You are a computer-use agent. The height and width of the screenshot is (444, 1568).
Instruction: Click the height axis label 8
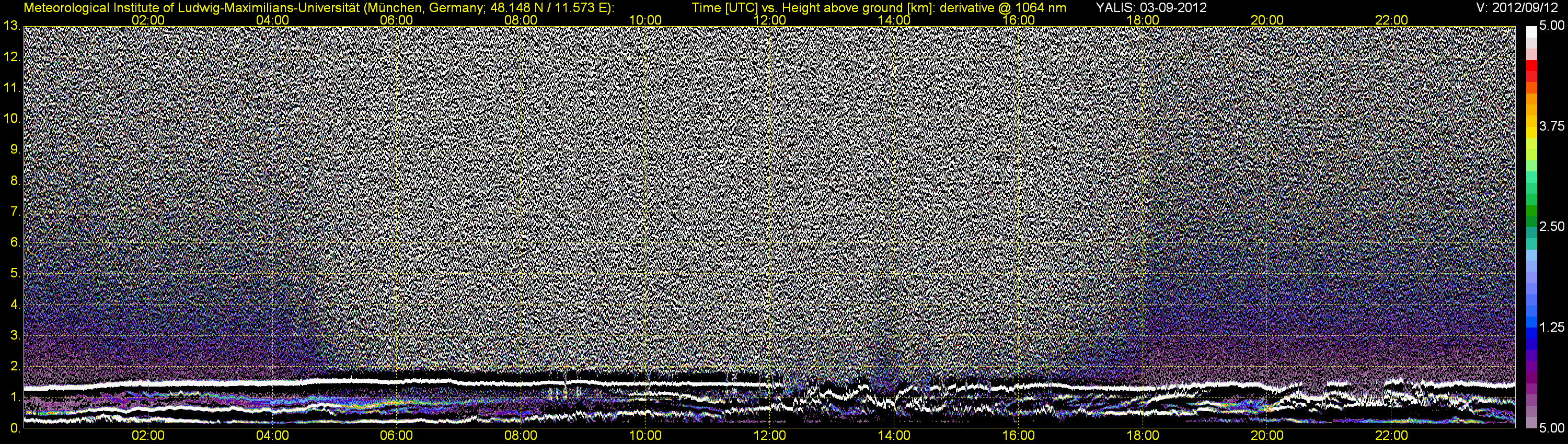point(15,181)
